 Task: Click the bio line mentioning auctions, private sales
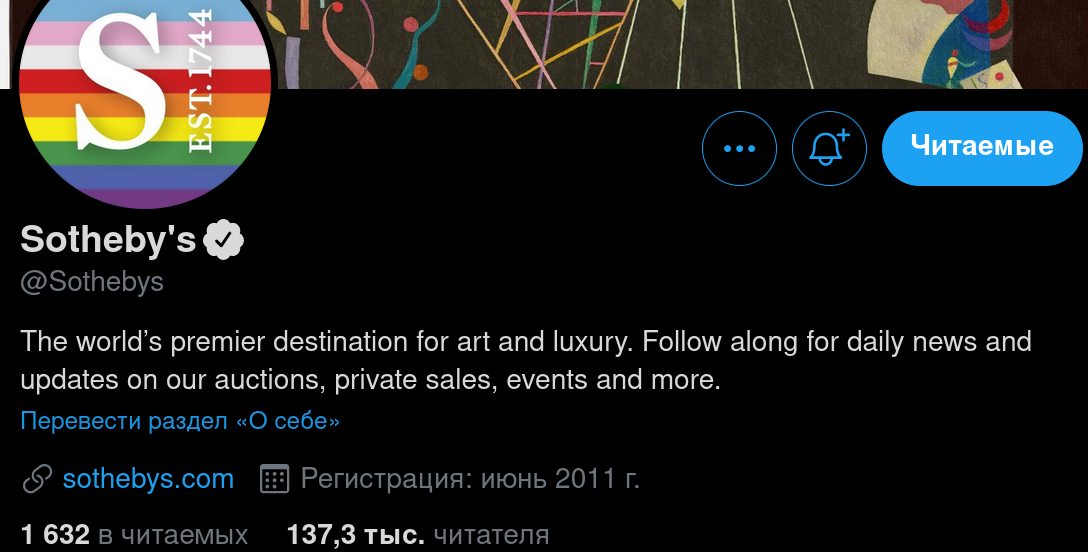click(371, 380)
